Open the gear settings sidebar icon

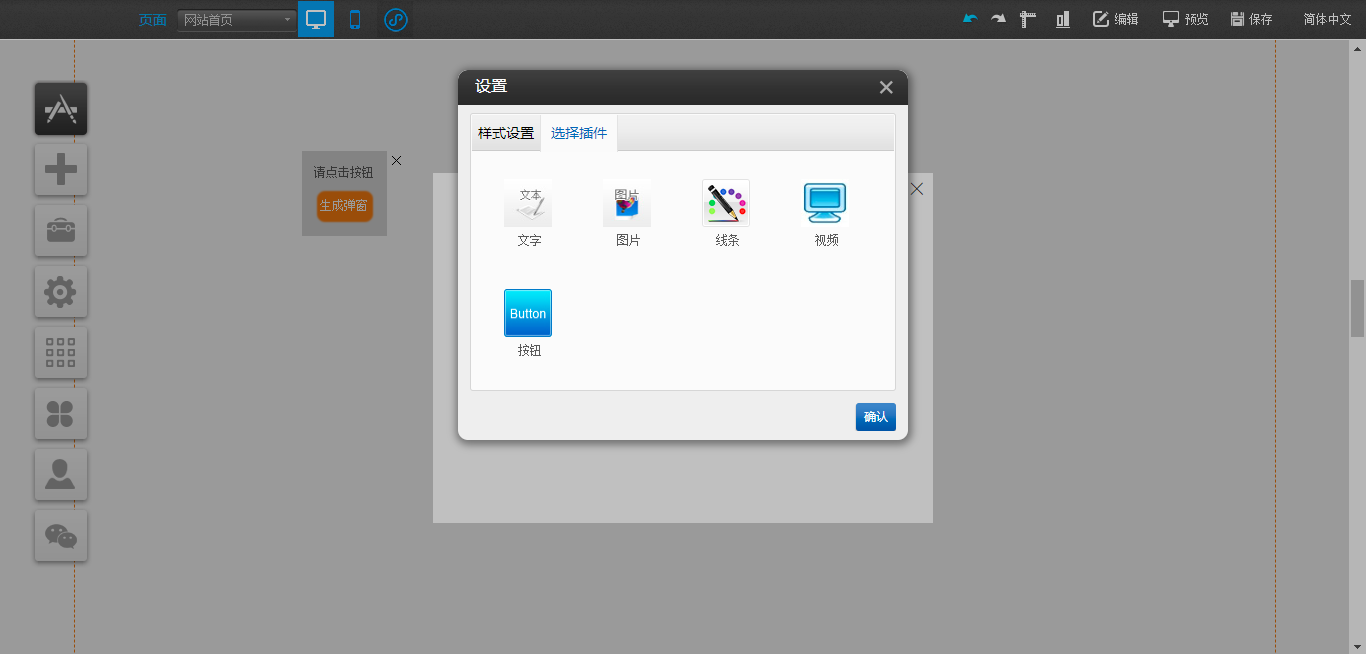click(x=61, y=292)
